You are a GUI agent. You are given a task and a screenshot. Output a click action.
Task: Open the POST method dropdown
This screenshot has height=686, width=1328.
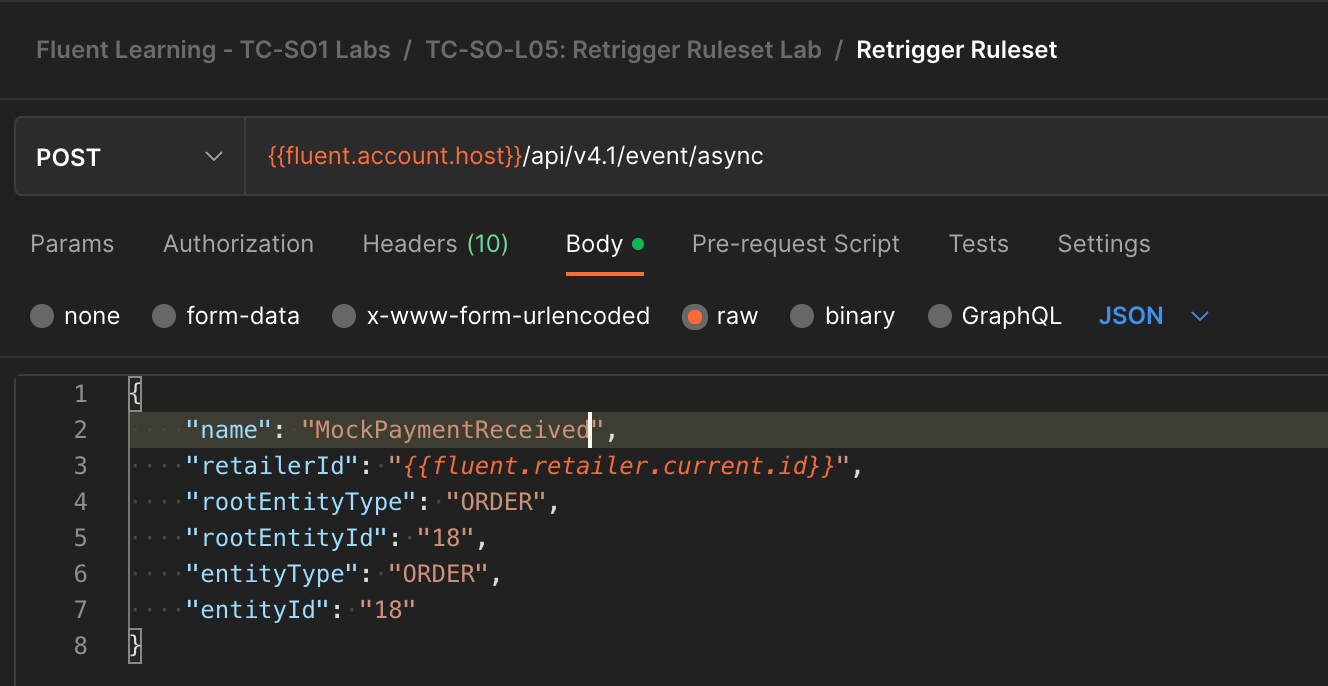(129, 157)
